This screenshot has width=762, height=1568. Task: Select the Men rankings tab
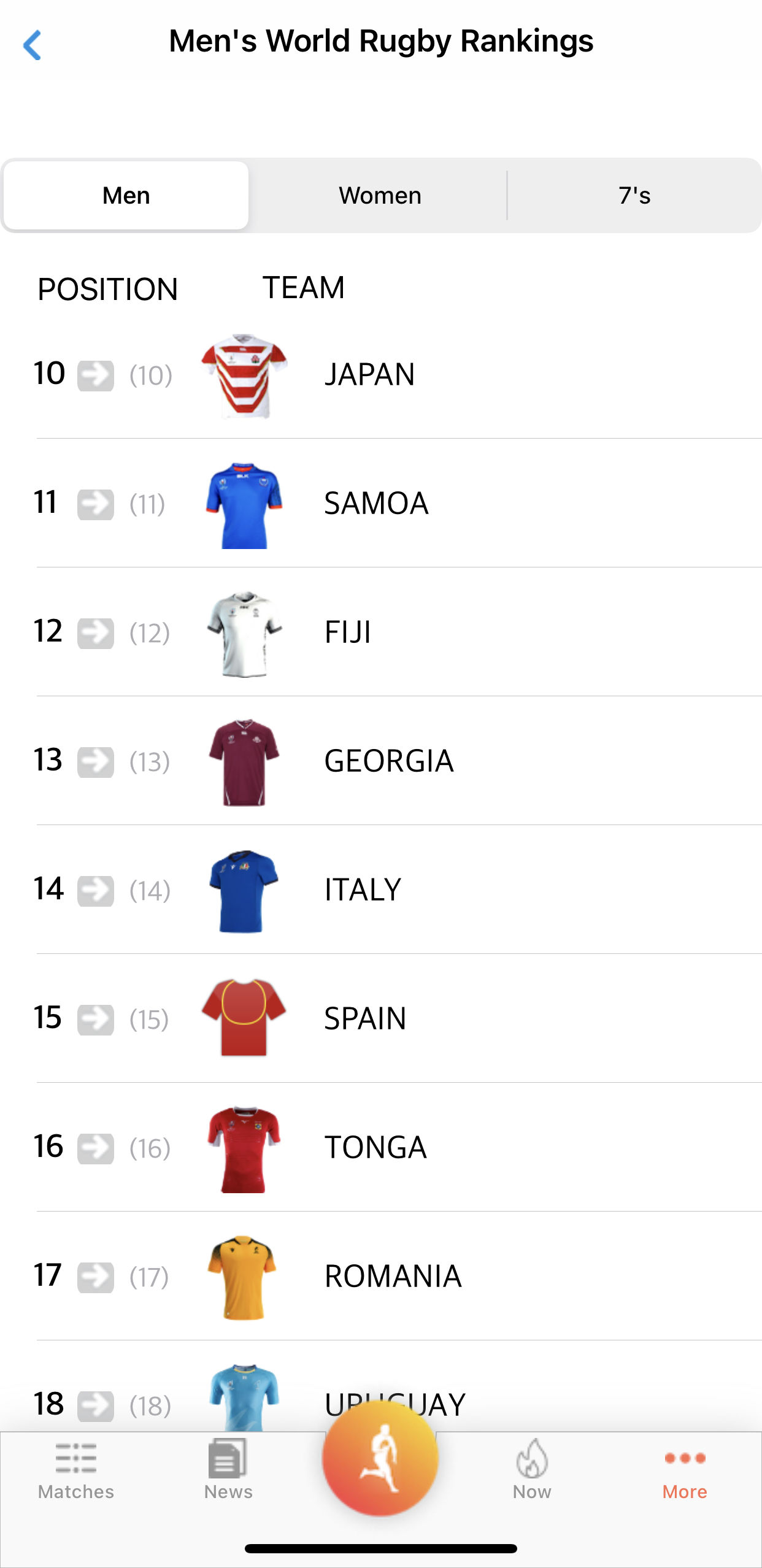coord(126,196)
